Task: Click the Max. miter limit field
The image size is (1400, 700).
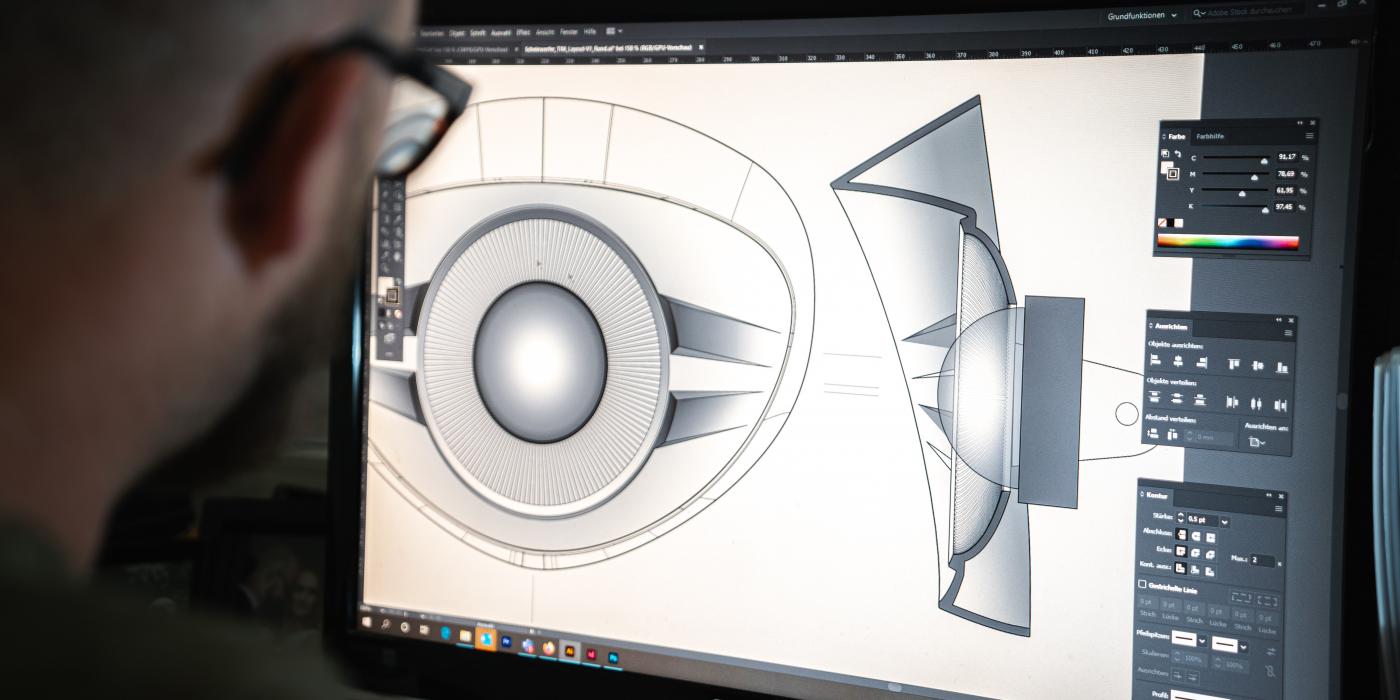Action: click(1262, 560)
